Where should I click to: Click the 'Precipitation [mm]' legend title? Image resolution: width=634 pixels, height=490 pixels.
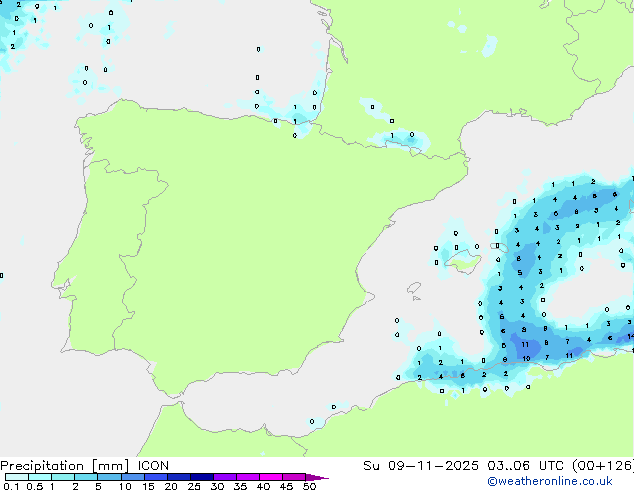pyautogui.click(x=65, y=466)
